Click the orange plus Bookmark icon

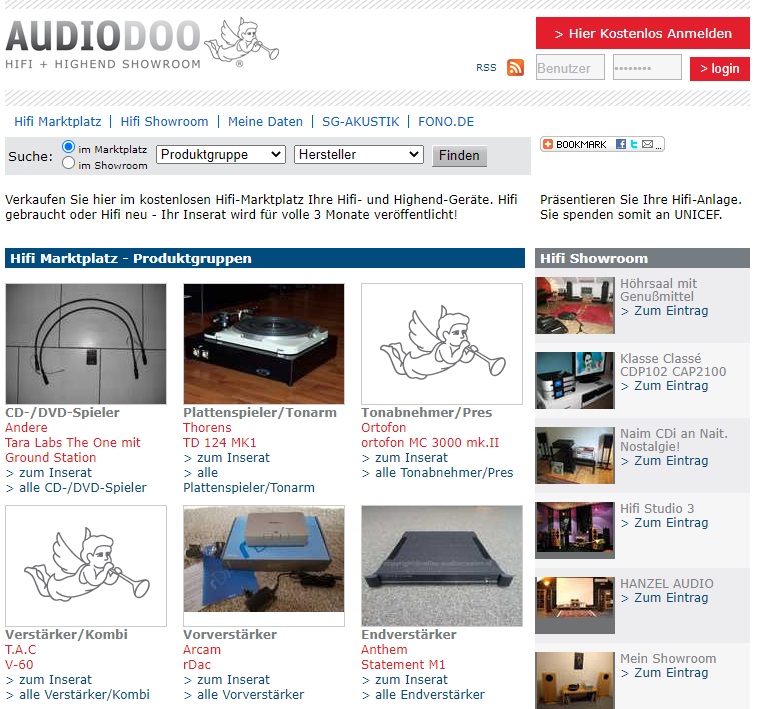pos(548,144)
